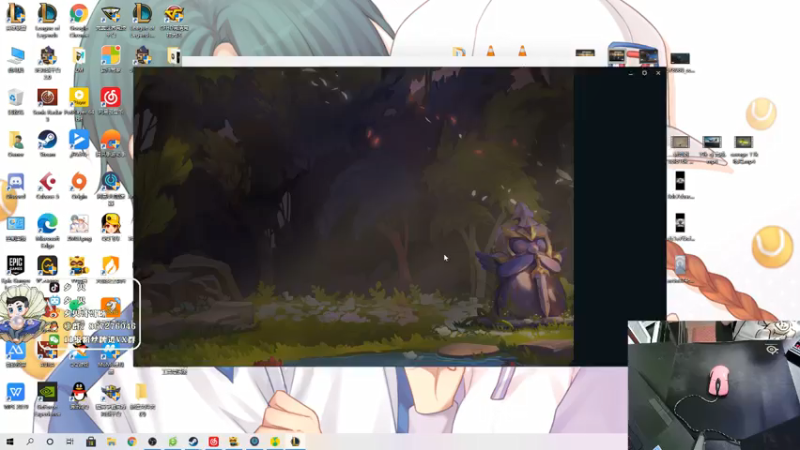Launch the Microsoft Edge desktop shortcut
The height and width of the screenshot is (450, 800).
click(x=47, y=224)
